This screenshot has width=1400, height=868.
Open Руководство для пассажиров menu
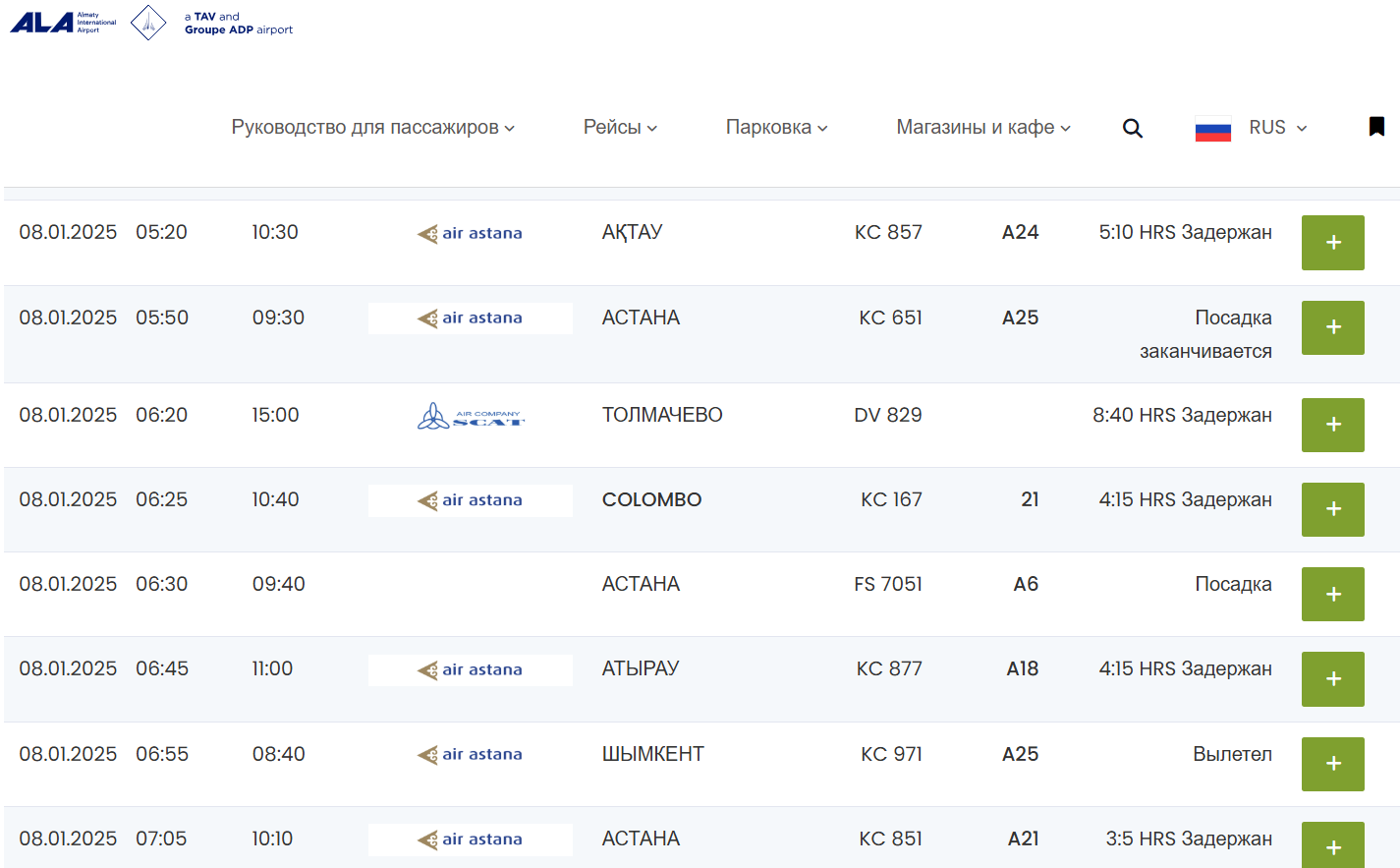tap(372, 128)
